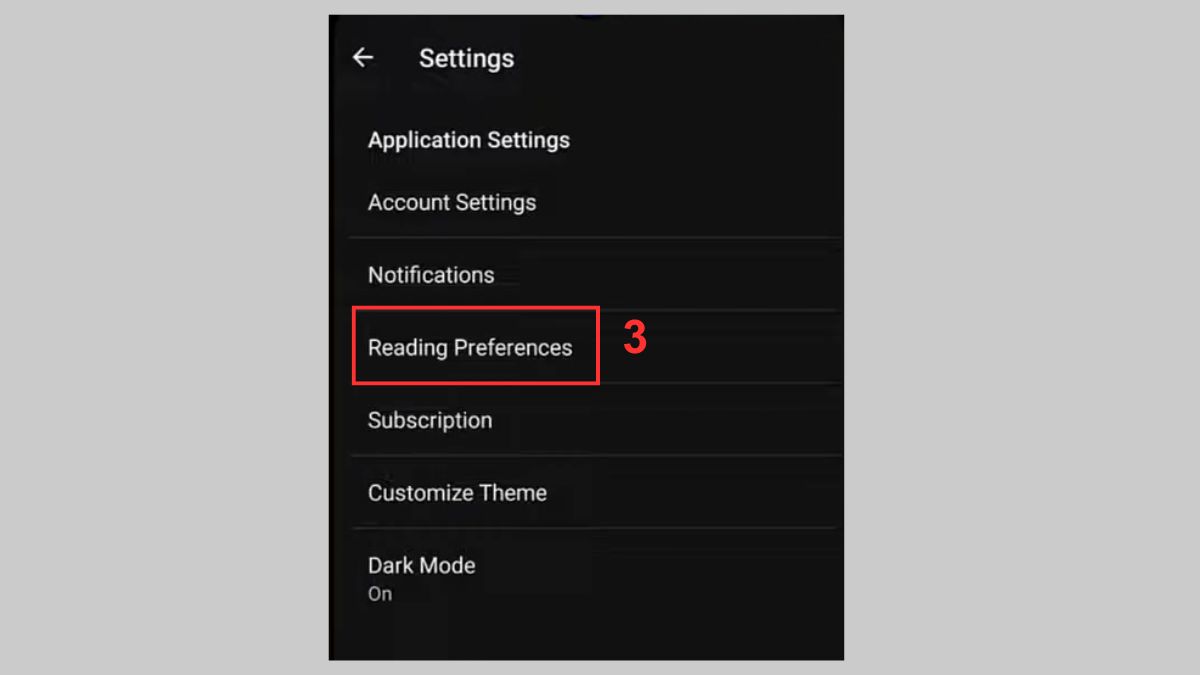
Task: Select the highlighted Reading Preferences item
Action: (x=470, y=347)
